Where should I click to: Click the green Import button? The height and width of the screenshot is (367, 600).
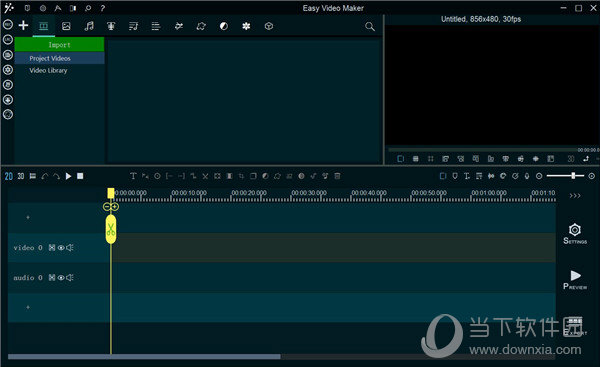59,44
